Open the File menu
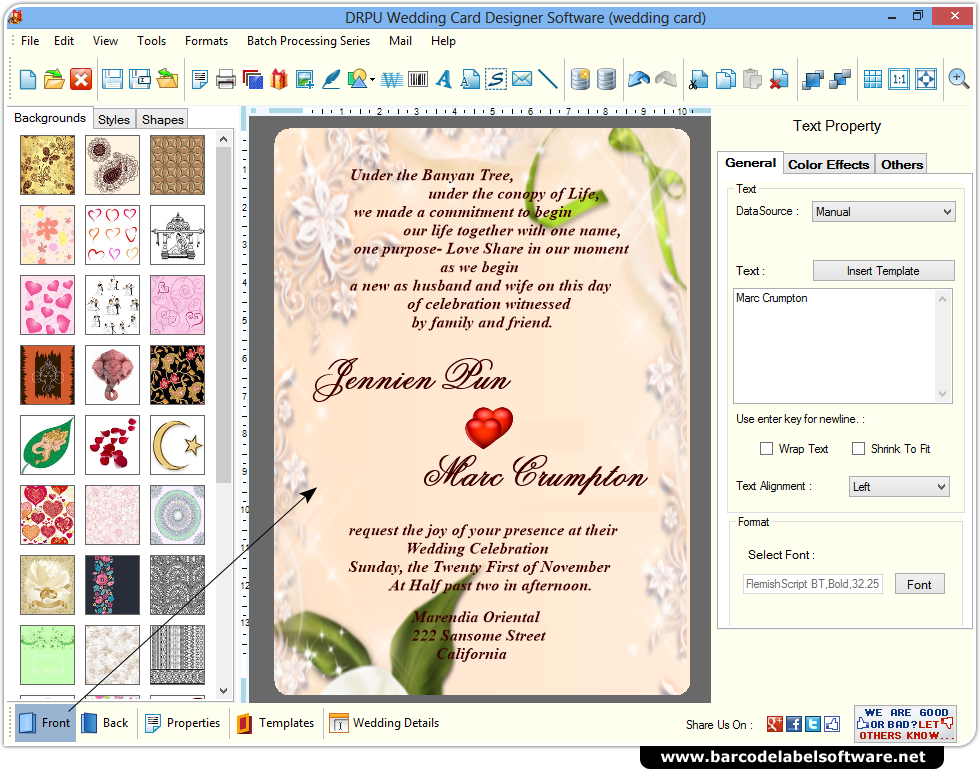Viewport: 980px width, 769px height. tap(30, 41)
